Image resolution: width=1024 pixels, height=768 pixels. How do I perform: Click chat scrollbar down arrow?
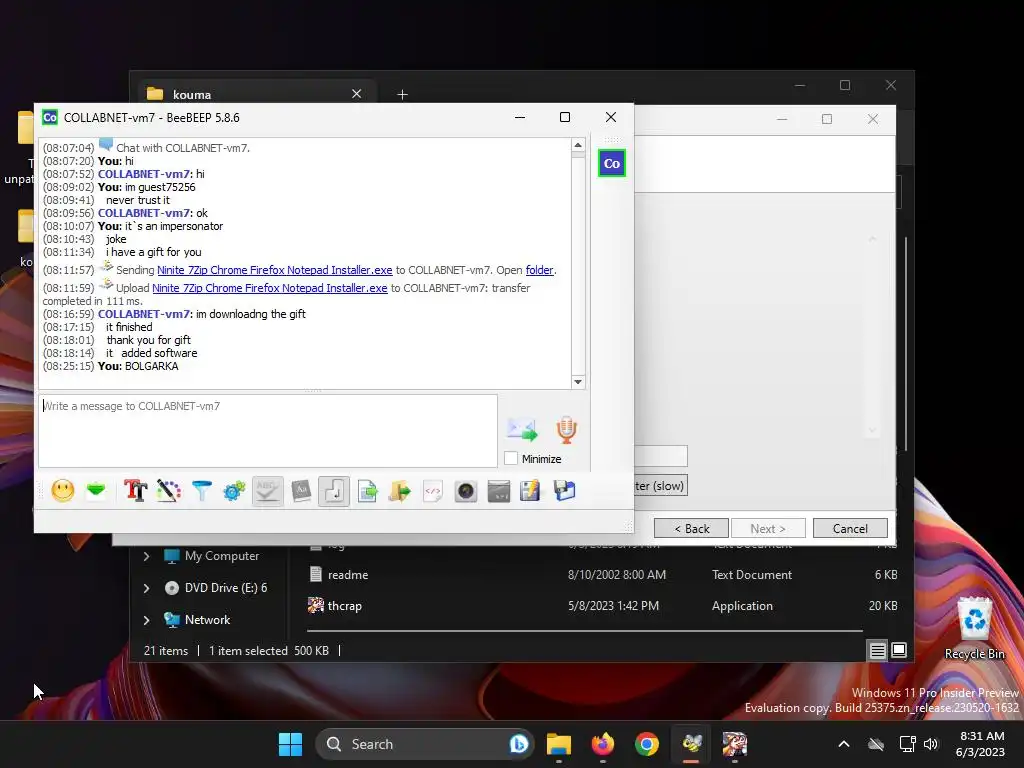coord(578,382)
